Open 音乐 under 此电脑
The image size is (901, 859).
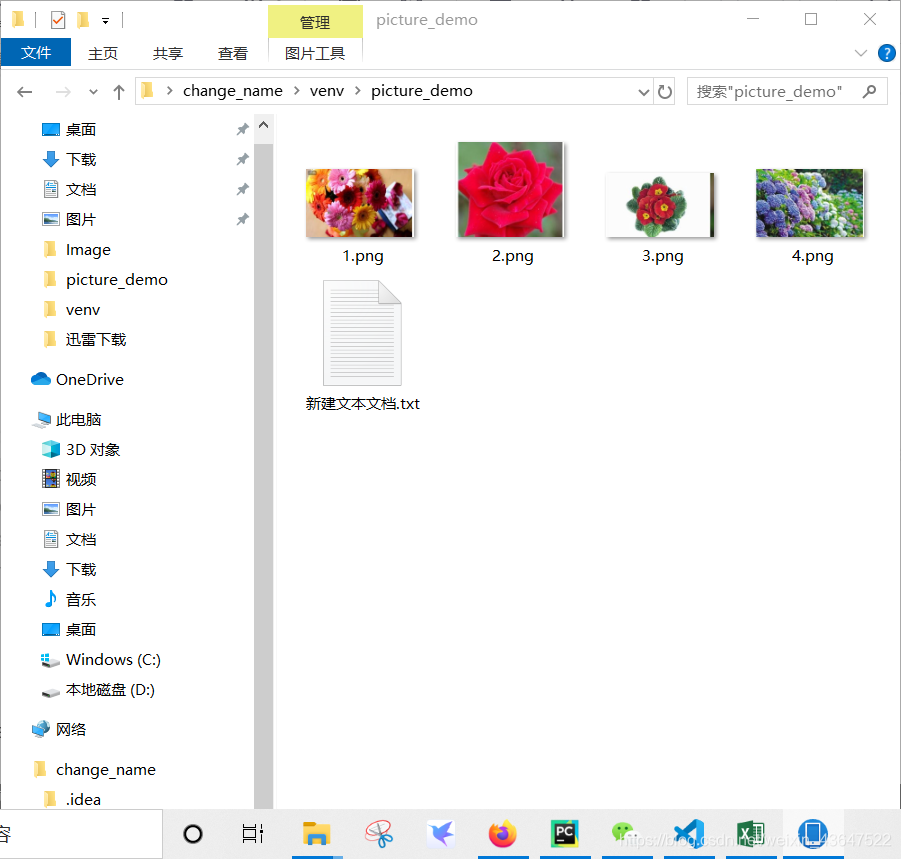point(80,600)
